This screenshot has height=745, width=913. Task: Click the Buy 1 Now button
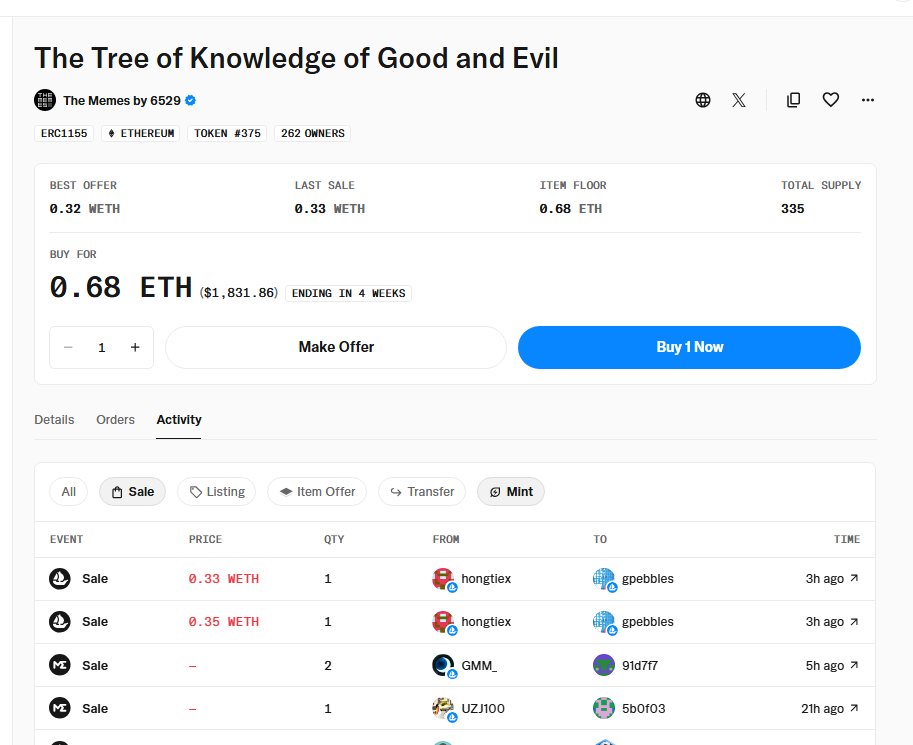pos(689,347)
